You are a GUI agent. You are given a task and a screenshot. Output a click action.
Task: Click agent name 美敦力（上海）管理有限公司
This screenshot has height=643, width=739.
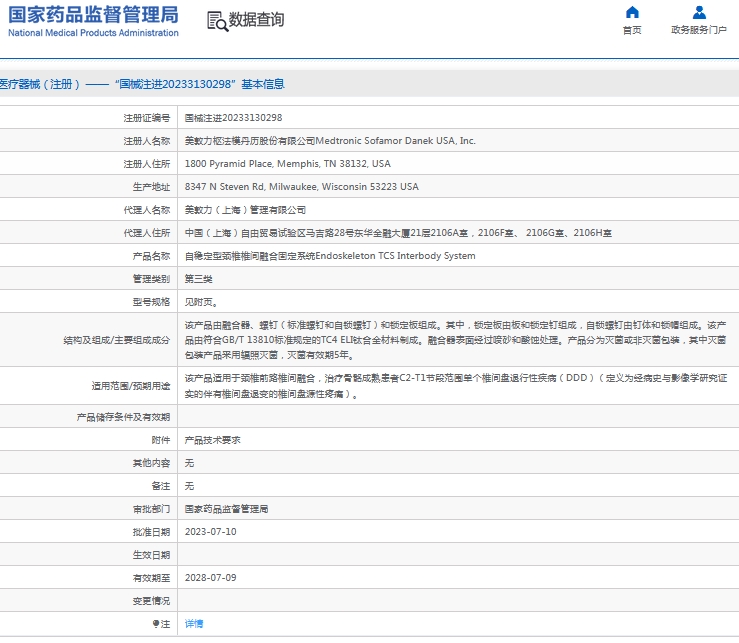click(x=245, y=210)
